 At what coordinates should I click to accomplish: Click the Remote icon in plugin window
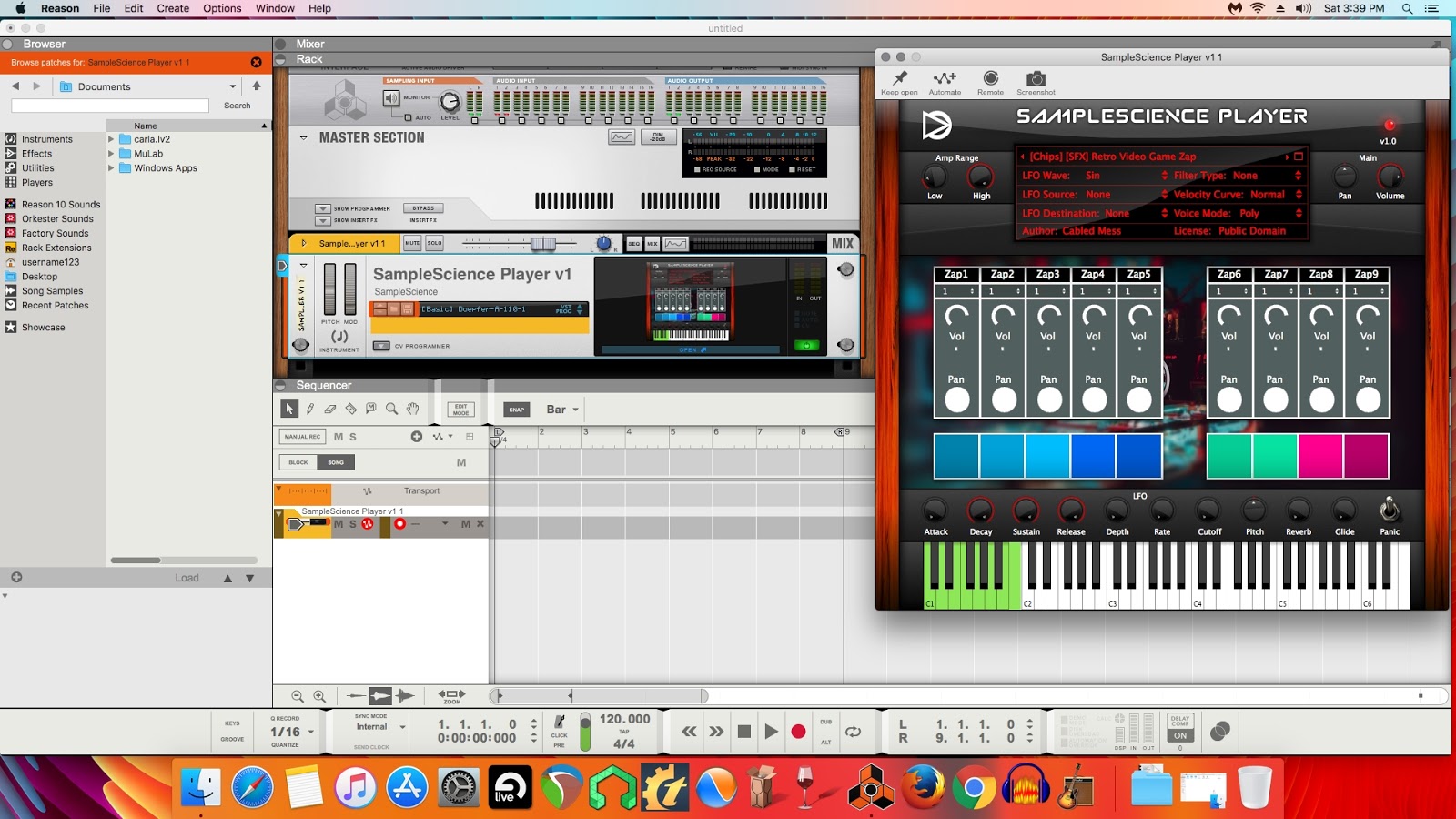(991, 78)
